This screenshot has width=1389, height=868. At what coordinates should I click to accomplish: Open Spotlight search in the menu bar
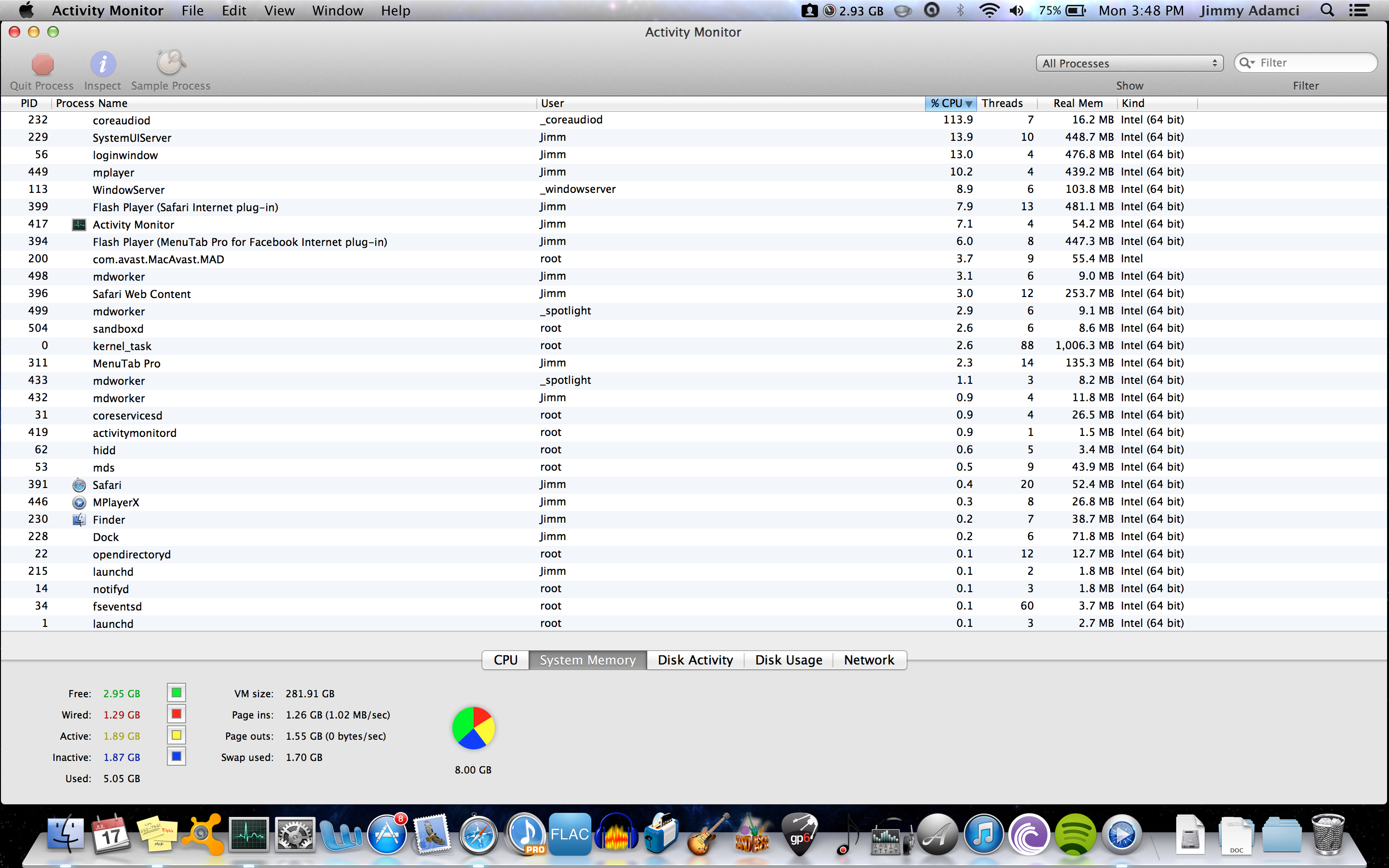[1327, 10]
